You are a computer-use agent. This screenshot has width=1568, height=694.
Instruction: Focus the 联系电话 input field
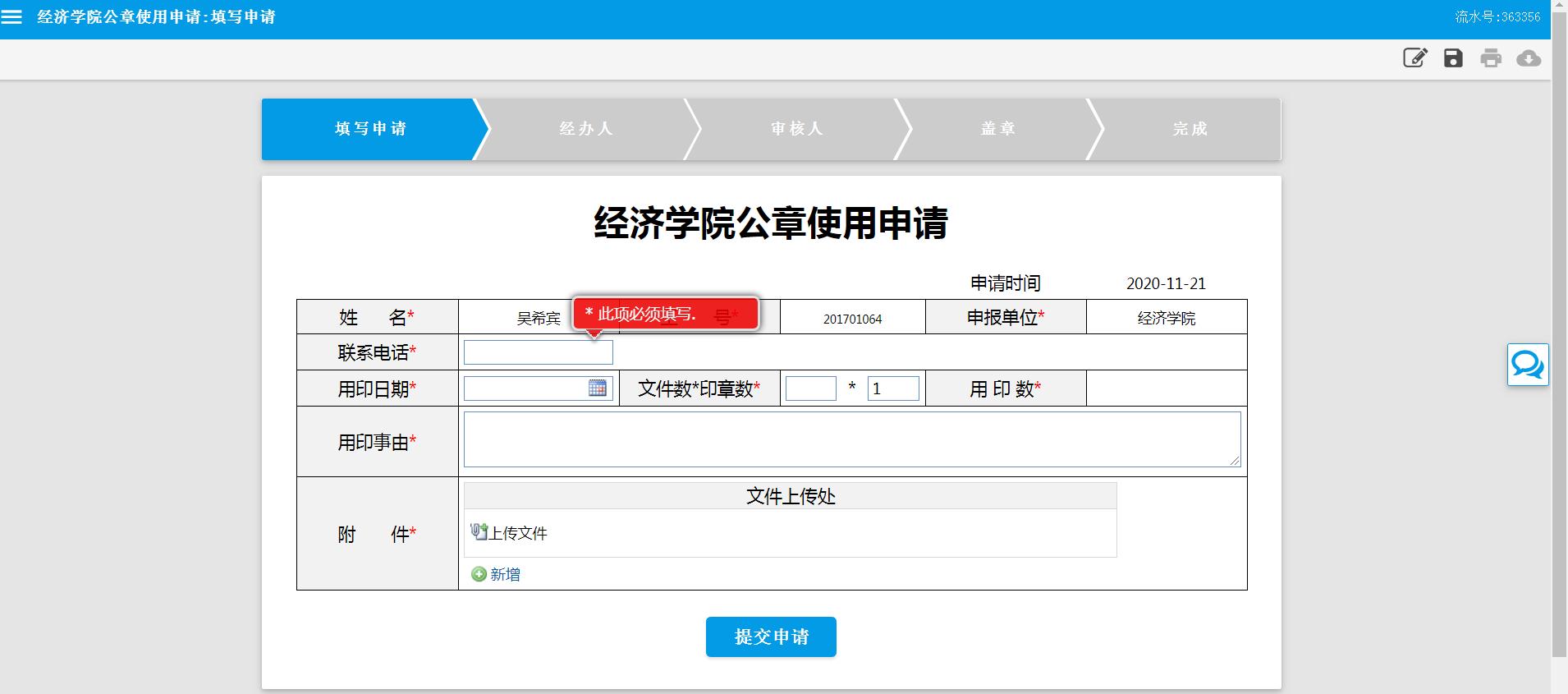[538, 352]
